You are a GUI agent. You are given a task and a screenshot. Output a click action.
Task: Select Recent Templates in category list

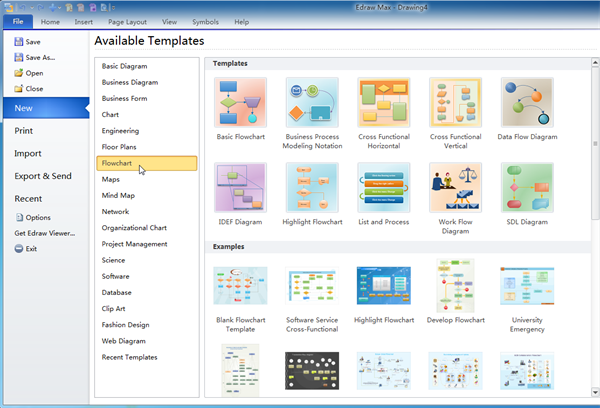[129, 357]
